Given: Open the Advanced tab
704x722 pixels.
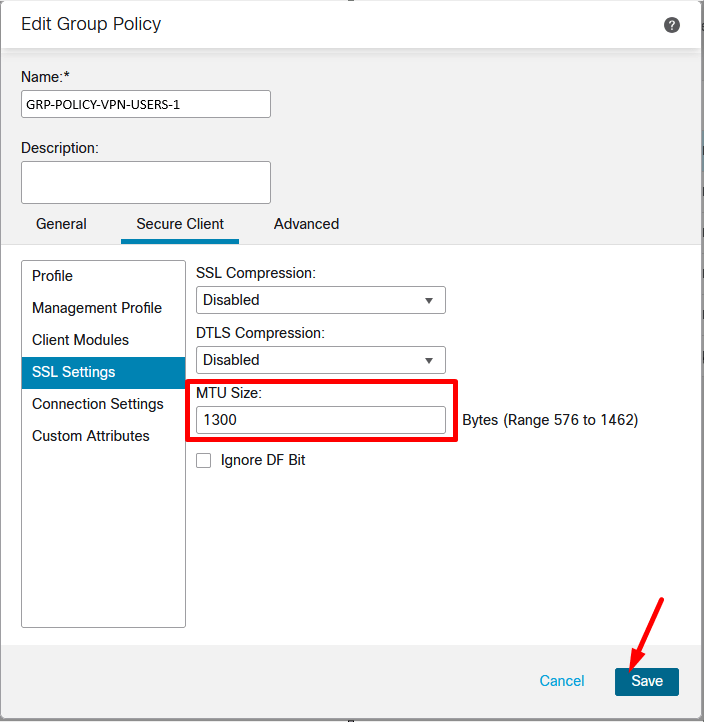Looking at the screenshot, I should tap(306, 224).
